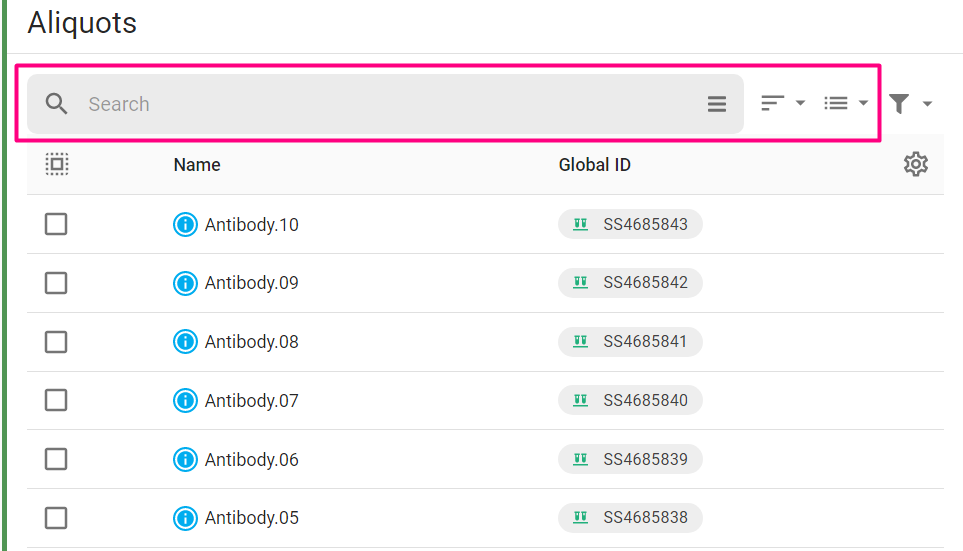Viewport: 963px width, 551px height.
Task: Open the filter funnel dropdown
Action: point(910,104)
